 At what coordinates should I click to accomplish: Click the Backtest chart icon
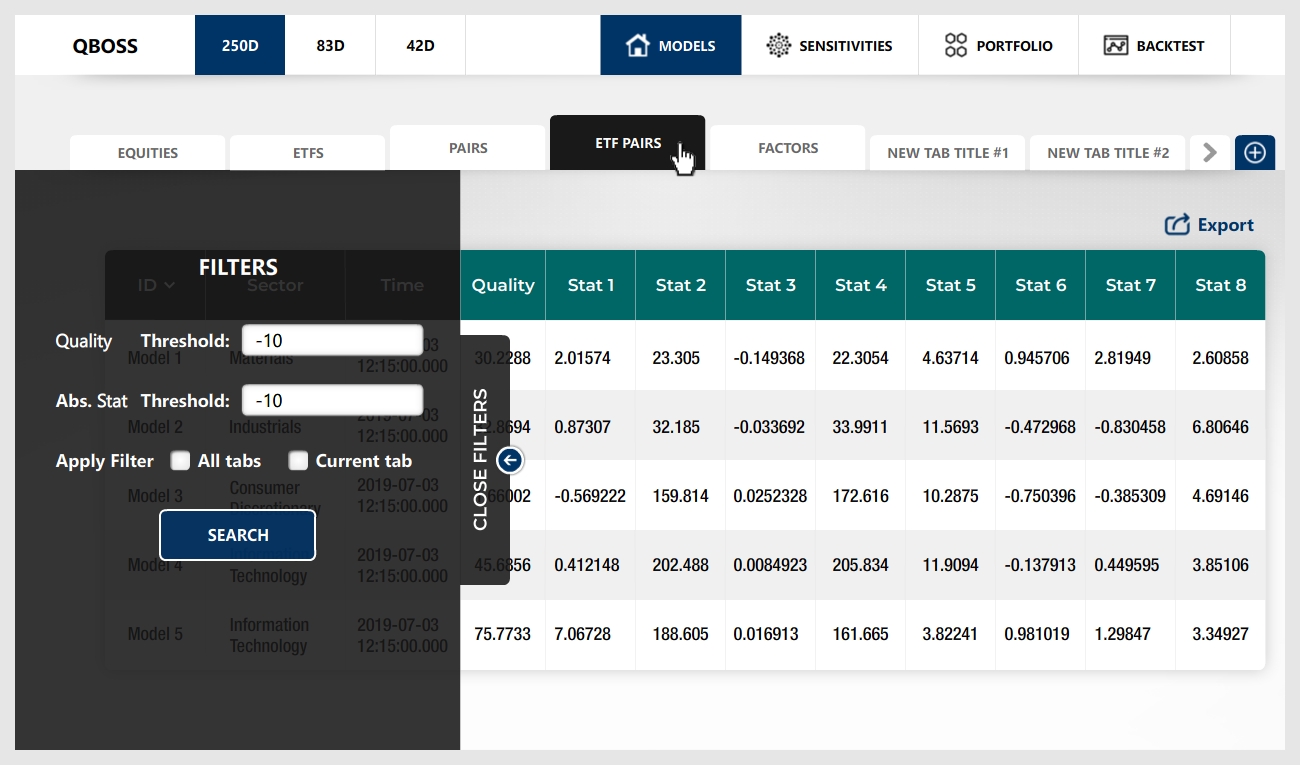[1116, 45]
